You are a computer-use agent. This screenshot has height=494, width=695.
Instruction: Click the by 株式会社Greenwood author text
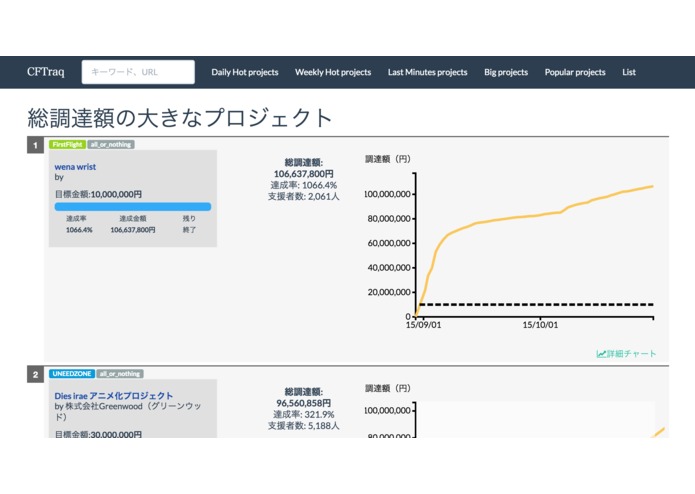(x=128, y=411)
